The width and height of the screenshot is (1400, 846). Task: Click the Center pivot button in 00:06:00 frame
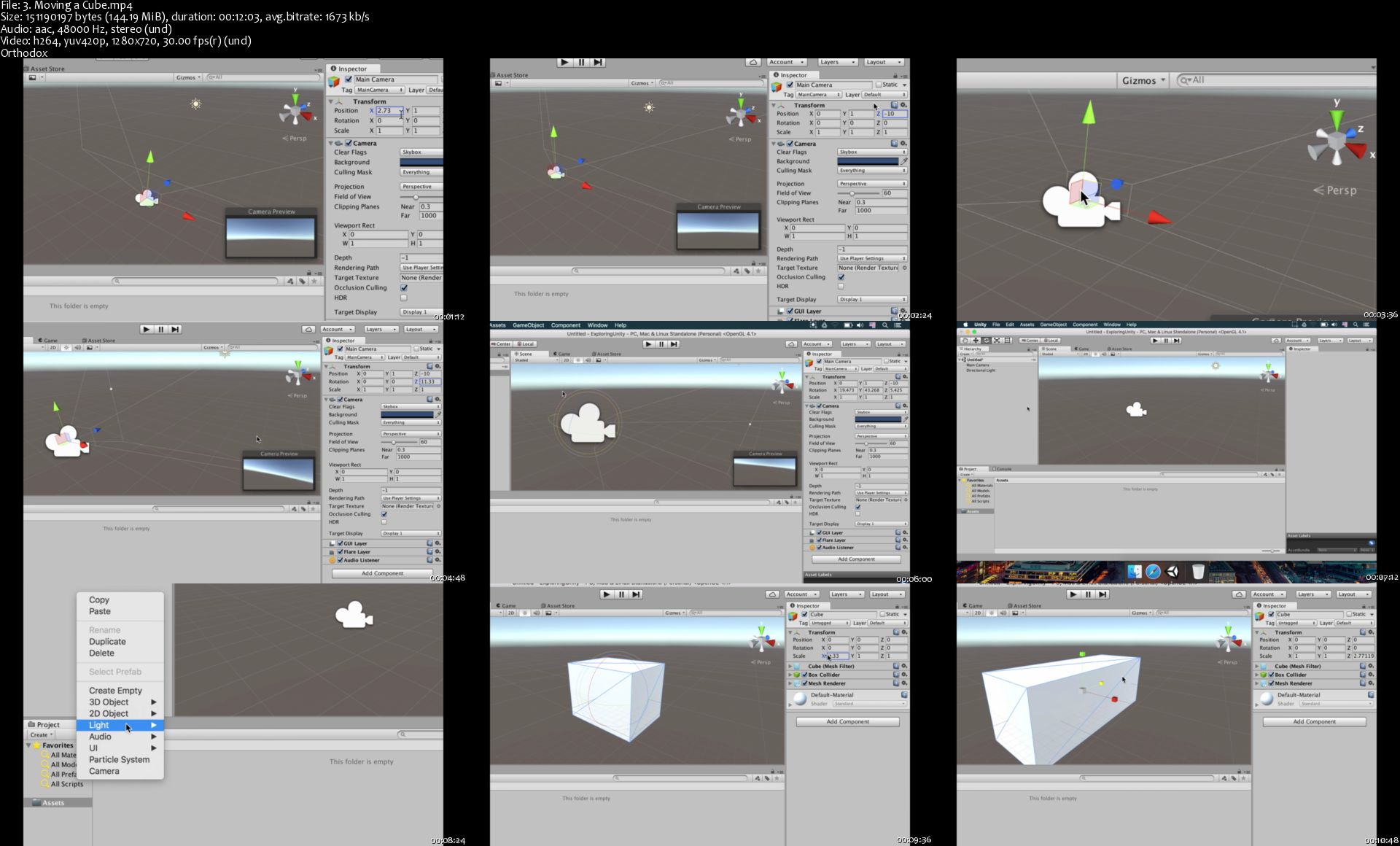click(502, 344)
